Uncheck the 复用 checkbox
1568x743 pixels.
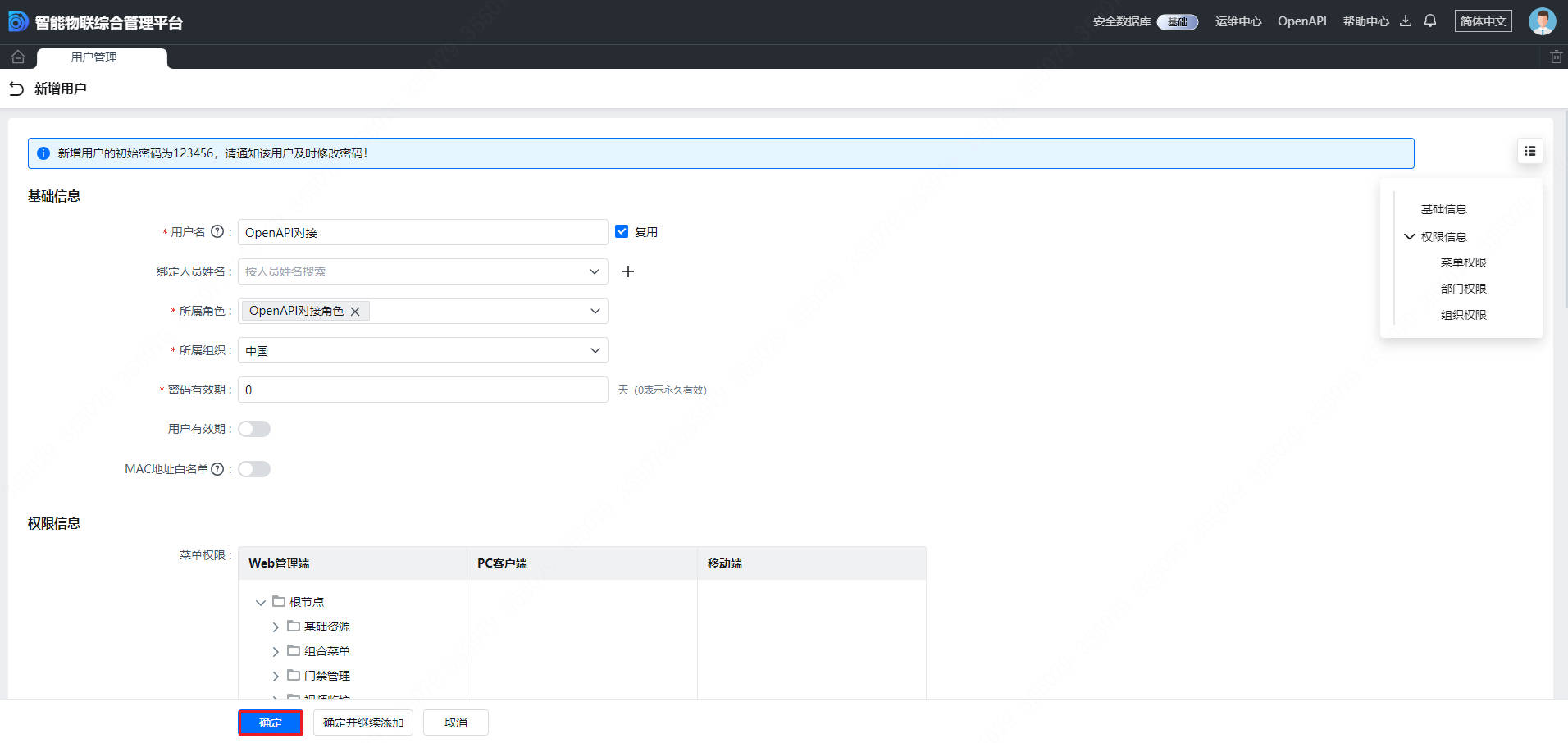(622, 232)
